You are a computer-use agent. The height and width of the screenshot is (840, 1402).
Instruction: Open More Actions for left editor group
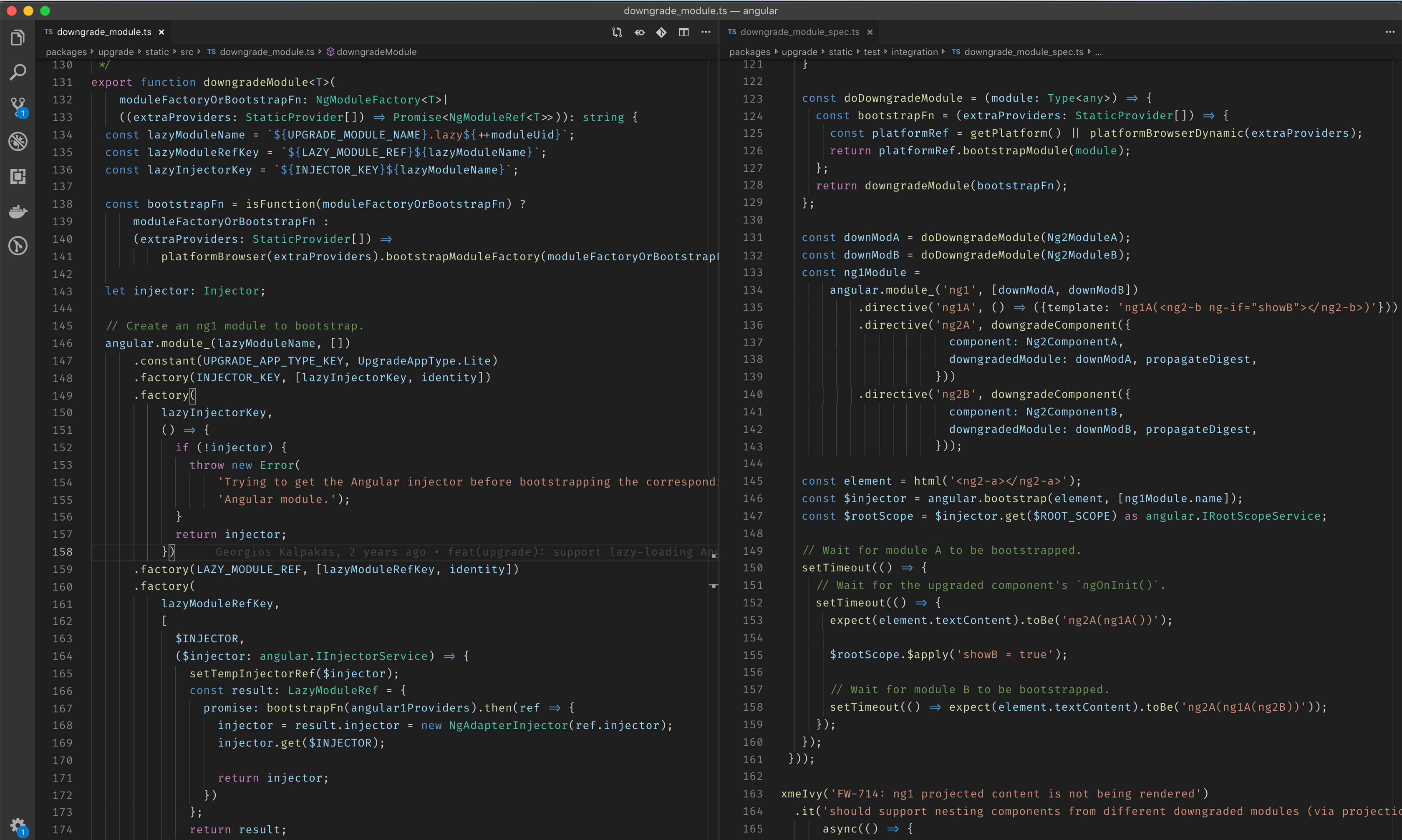pos(706,32)
